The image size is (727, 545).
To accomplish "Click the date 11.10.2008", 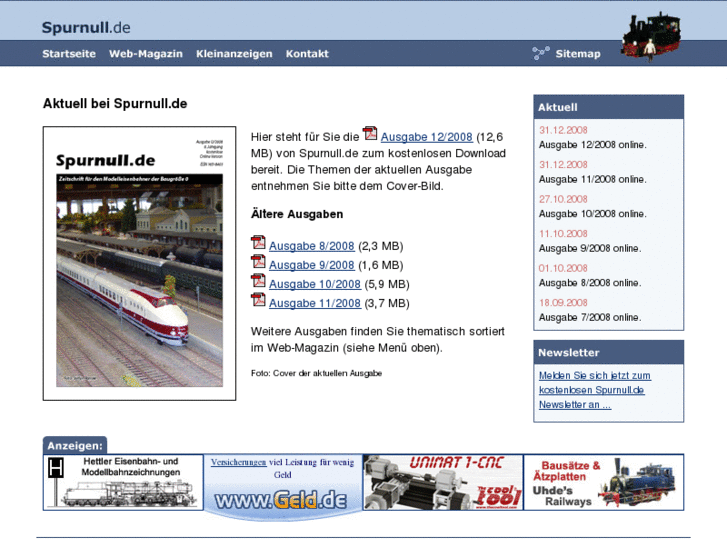I will tap(563, 234).
